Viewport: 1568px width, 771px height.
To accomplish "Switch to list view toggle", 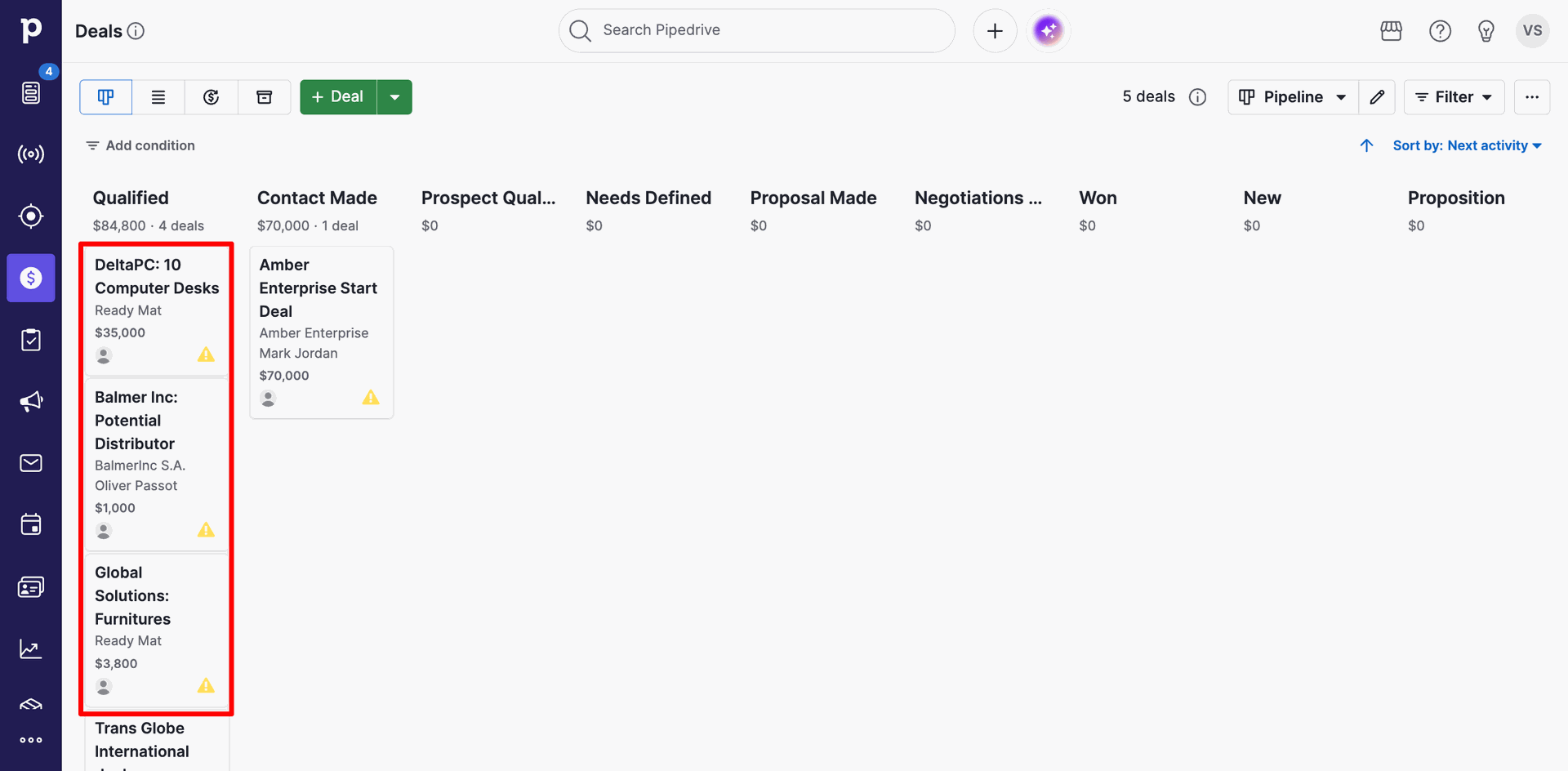I will click(158, 97).
